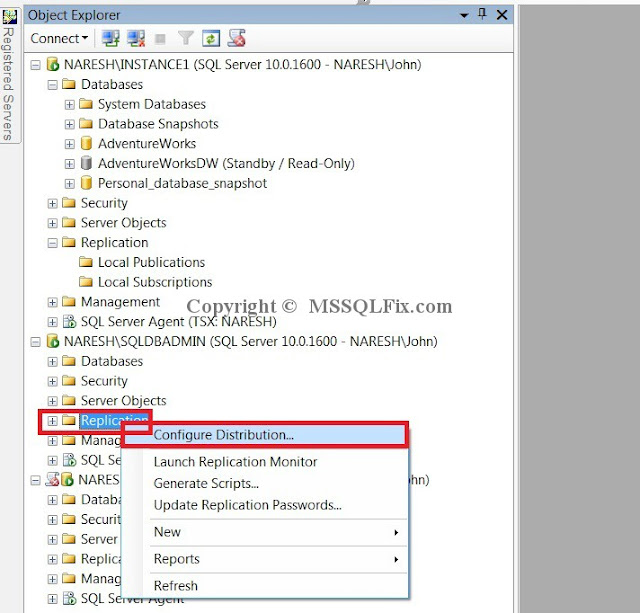640x613 pixels.
Task: Expand Databases under NARESH\SQLDBADMIN
Action: 52,362
